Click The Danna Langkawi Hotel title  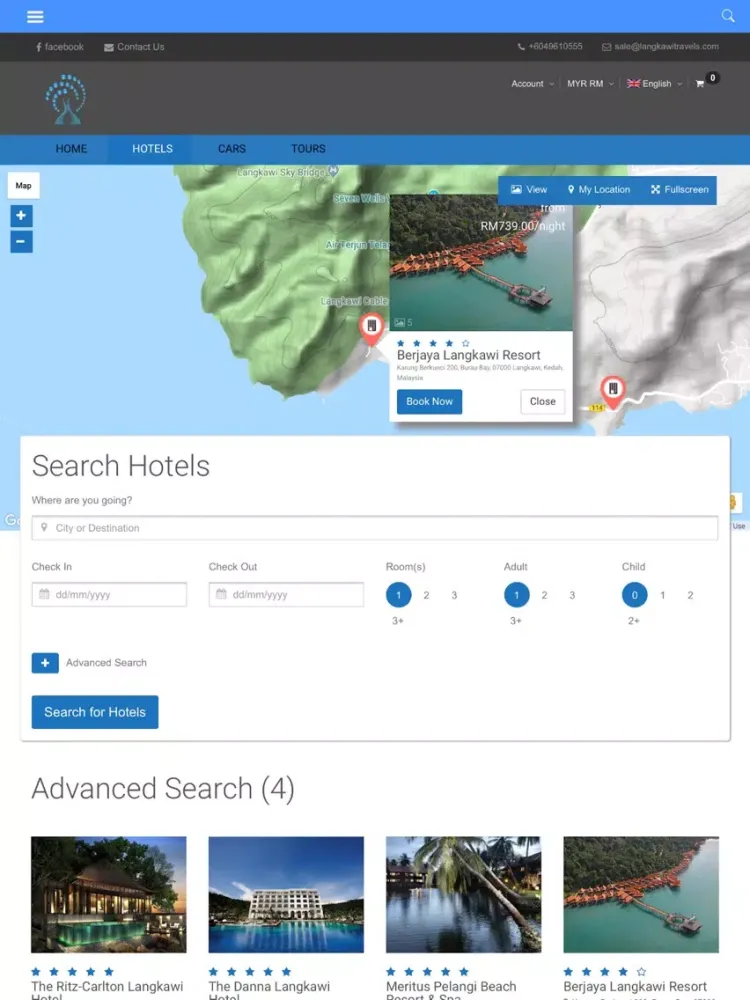pos(269,990)
